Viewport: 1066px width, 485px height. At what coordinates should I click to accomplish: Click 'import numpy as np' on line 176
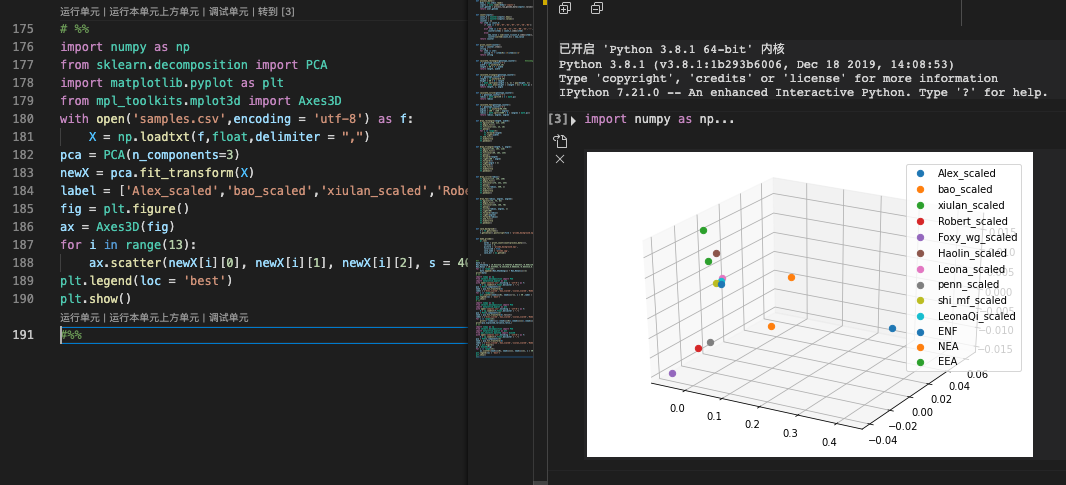[125, 47]
